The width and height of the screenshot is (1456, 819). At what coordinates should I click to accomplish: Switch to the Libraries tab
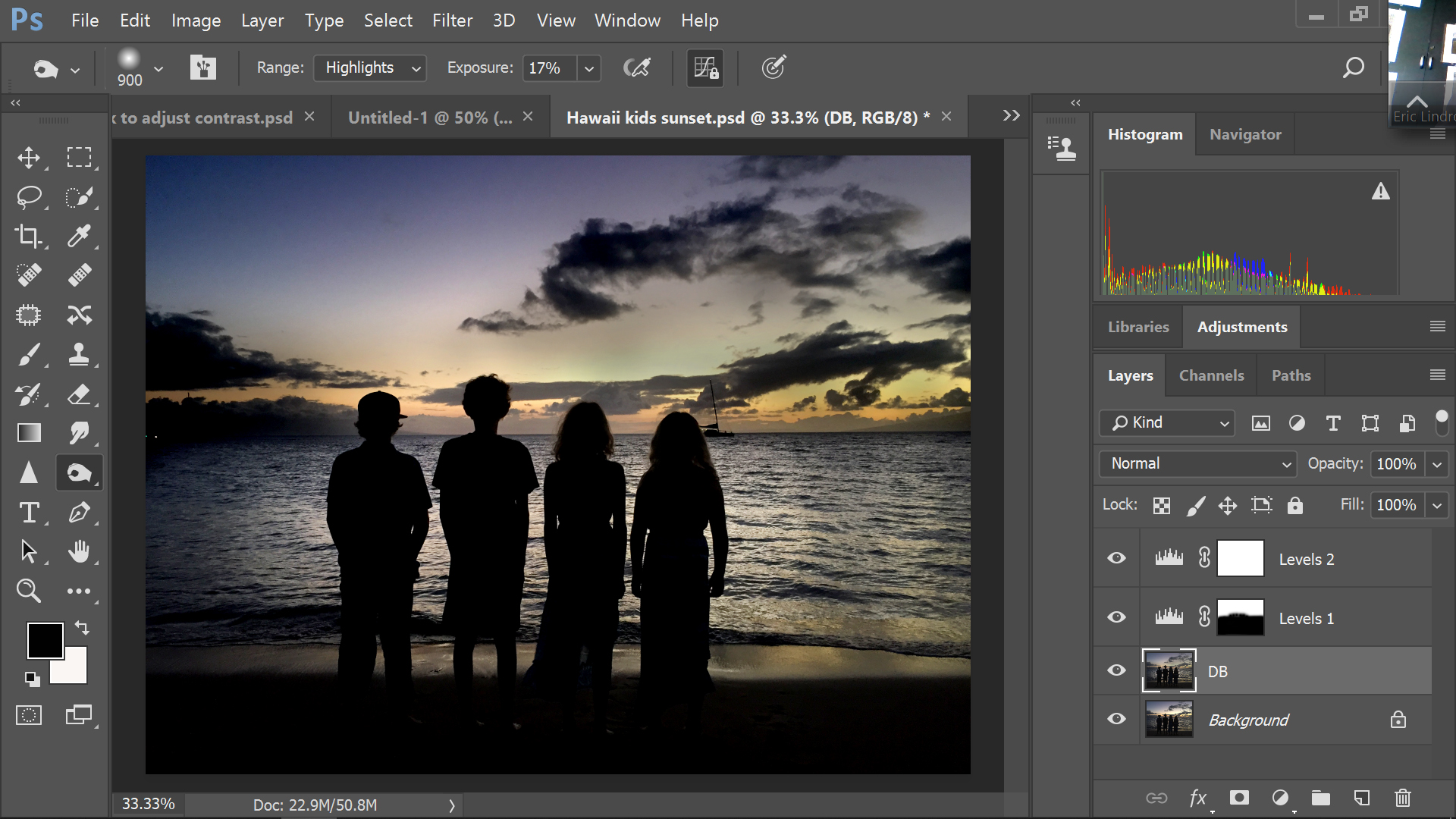pos(1138,327)
